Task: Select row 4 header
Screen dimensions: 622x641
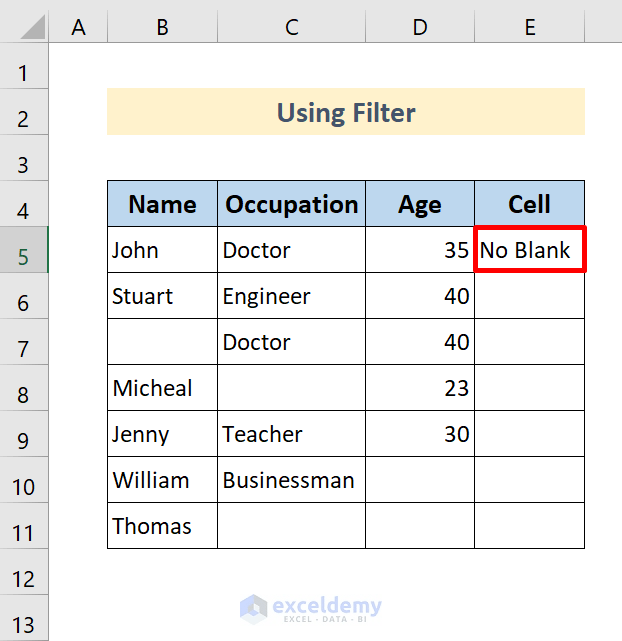Action: click(24, 204)
